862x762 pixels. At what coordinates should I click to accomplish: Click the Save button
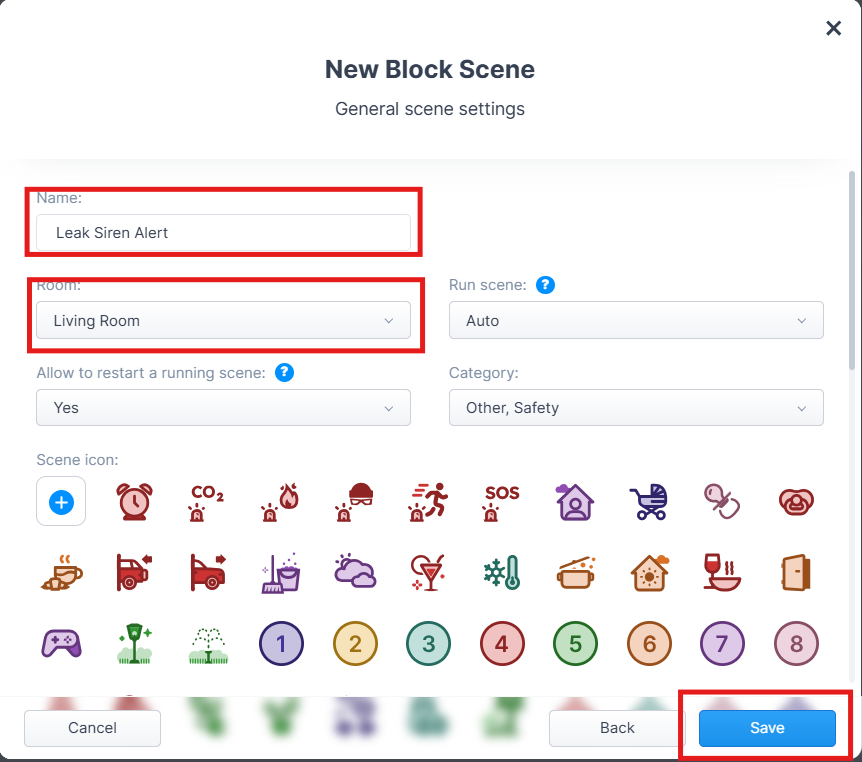(x=767, y=728)
